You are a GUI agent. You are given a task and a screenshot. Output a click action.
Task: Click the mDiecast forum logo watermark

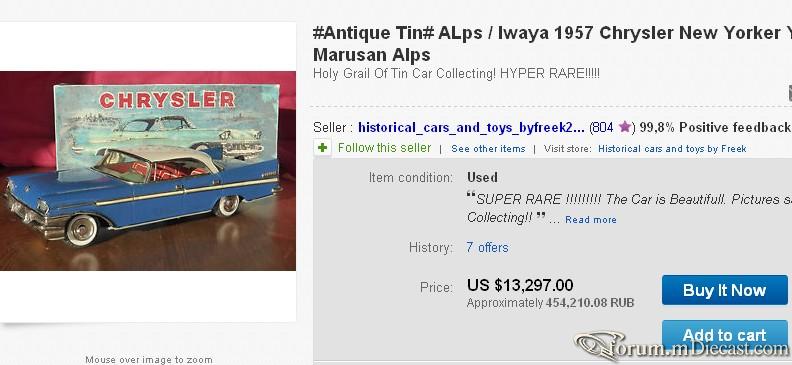[x=682, y=346]
